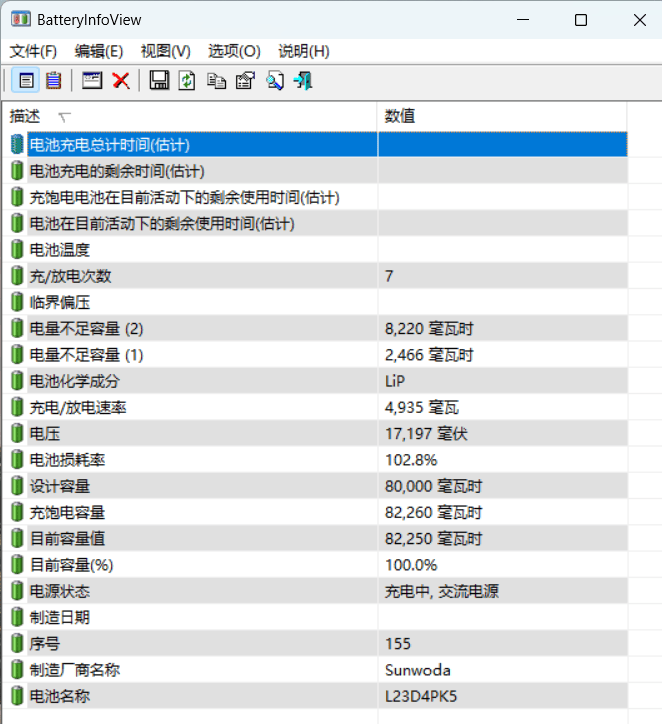Click the red X delete icon
Image resolution: width=662 pixels, height=724 pixels.
pos(121,81)
